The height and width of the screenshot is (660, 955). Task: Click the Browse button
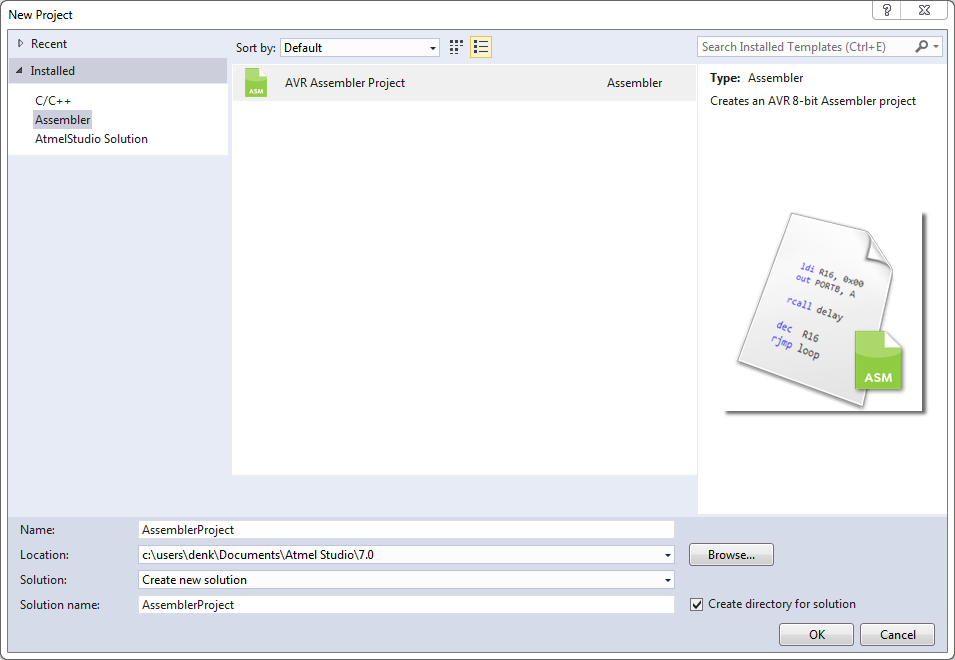[x=731, y=555]
